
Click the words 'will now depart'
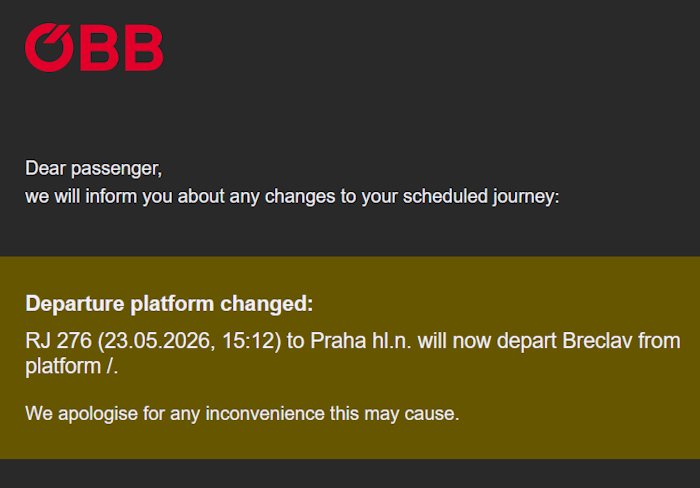tap(487, 341)
